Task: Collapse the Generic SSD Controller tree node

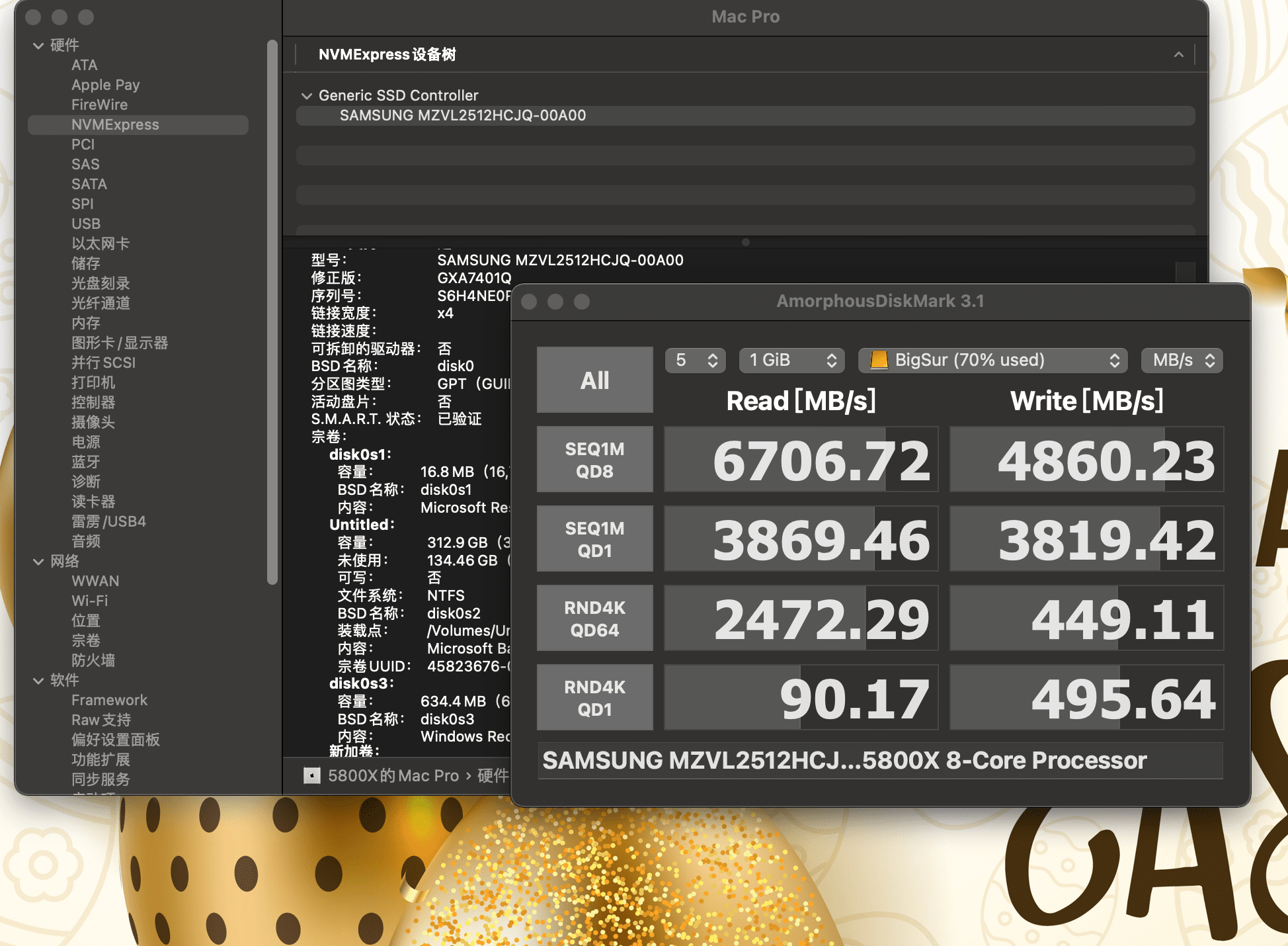Action: click(306, 96)
